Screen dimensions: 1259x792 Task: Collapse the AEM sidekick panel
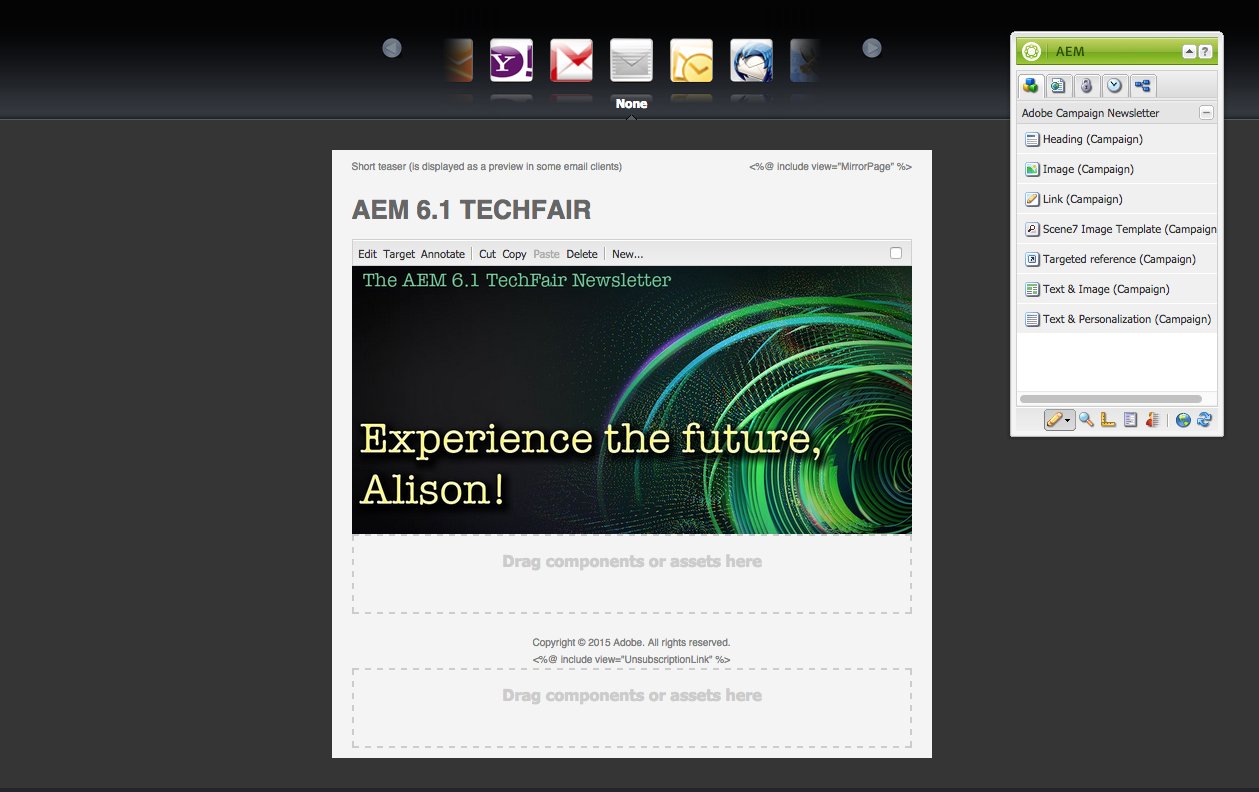pos(1188,52)
